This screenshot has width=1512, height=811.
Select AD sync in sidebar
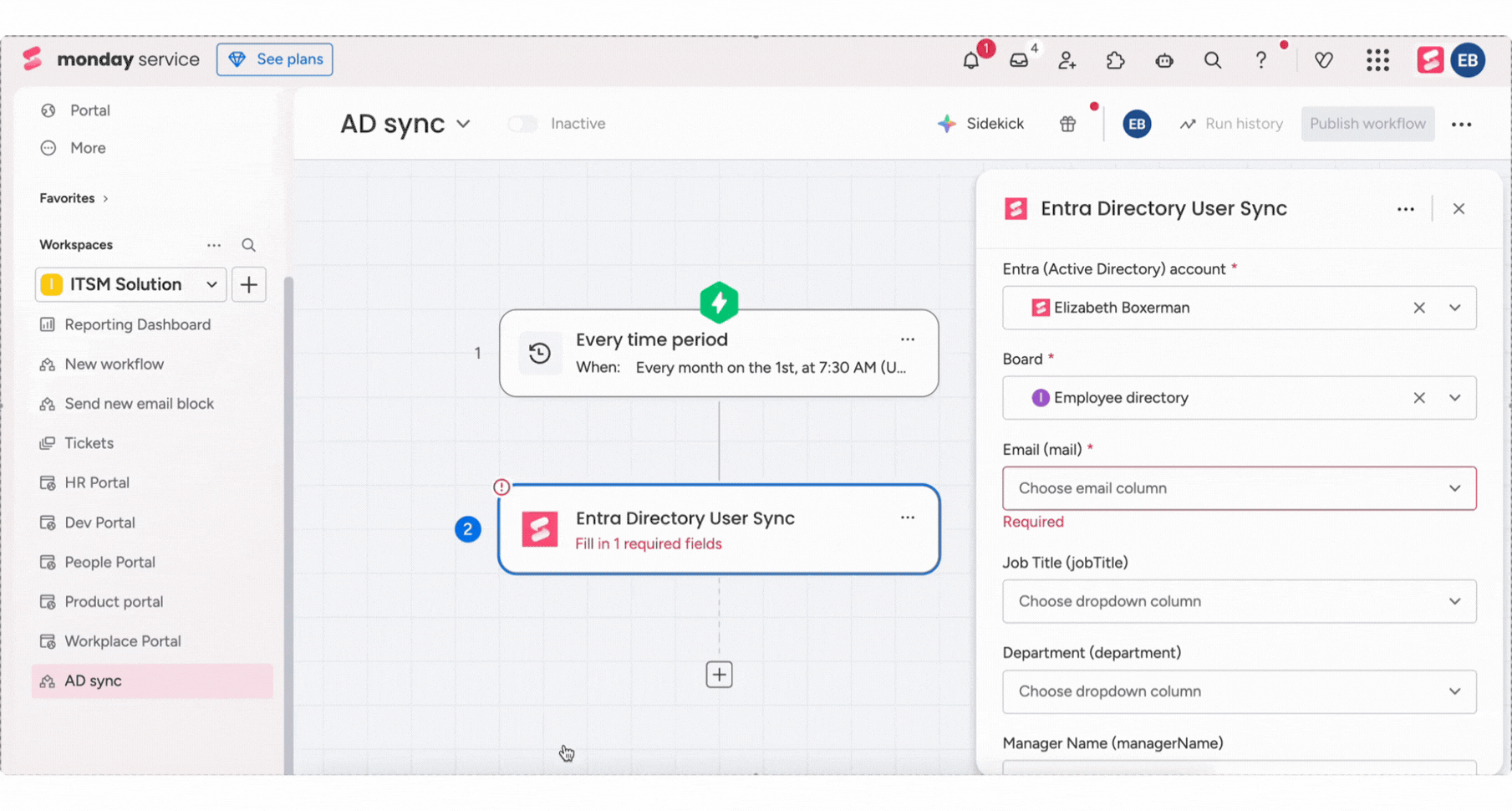point(152,681)
